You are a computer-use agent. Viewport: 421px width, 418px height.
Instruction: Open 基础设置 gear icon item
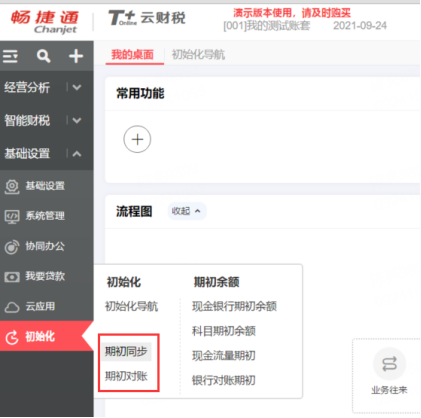click(x=12, y=186)
